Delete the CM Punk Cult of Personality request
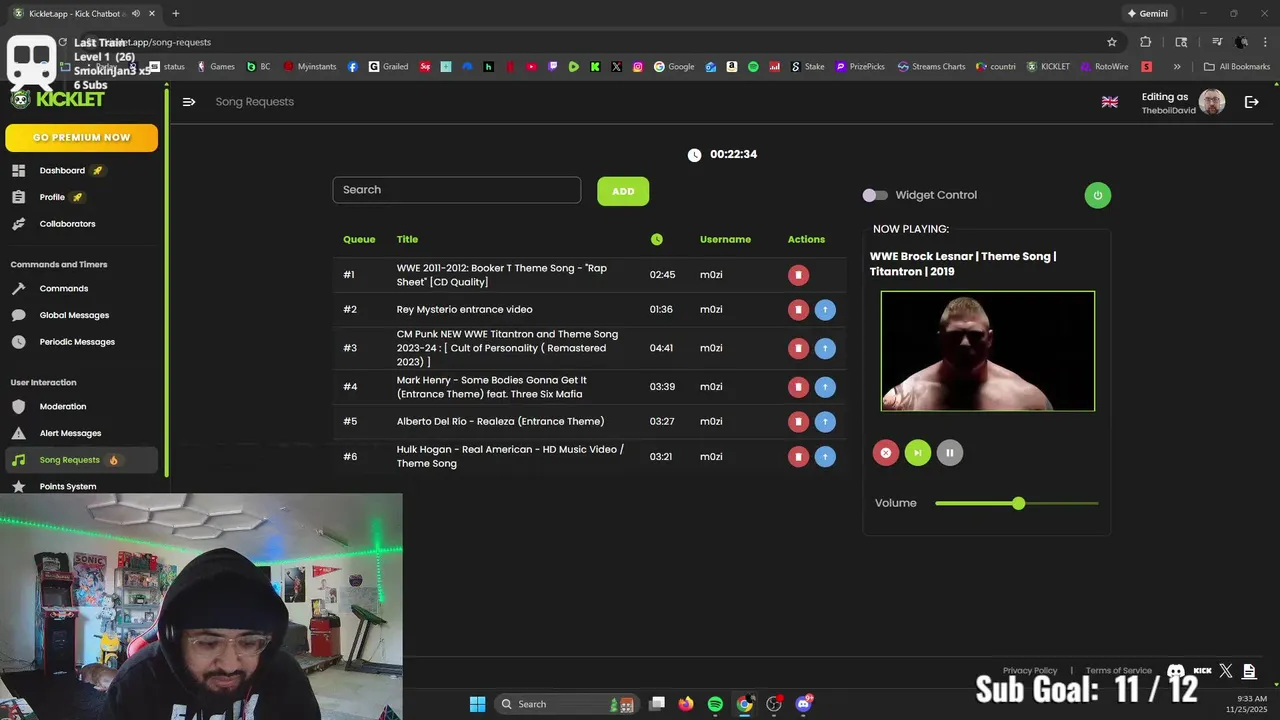 coord(798,348)
